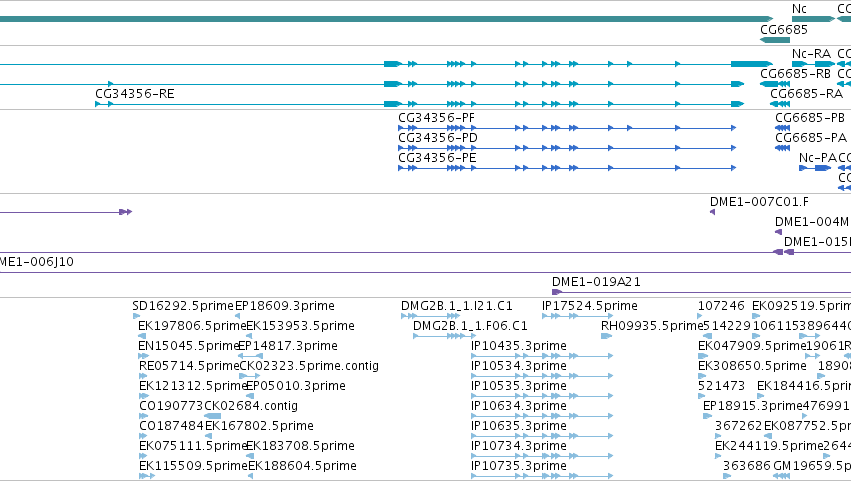
Task: Click EK188604.5prime label
Action: click(x=302, y=466)
